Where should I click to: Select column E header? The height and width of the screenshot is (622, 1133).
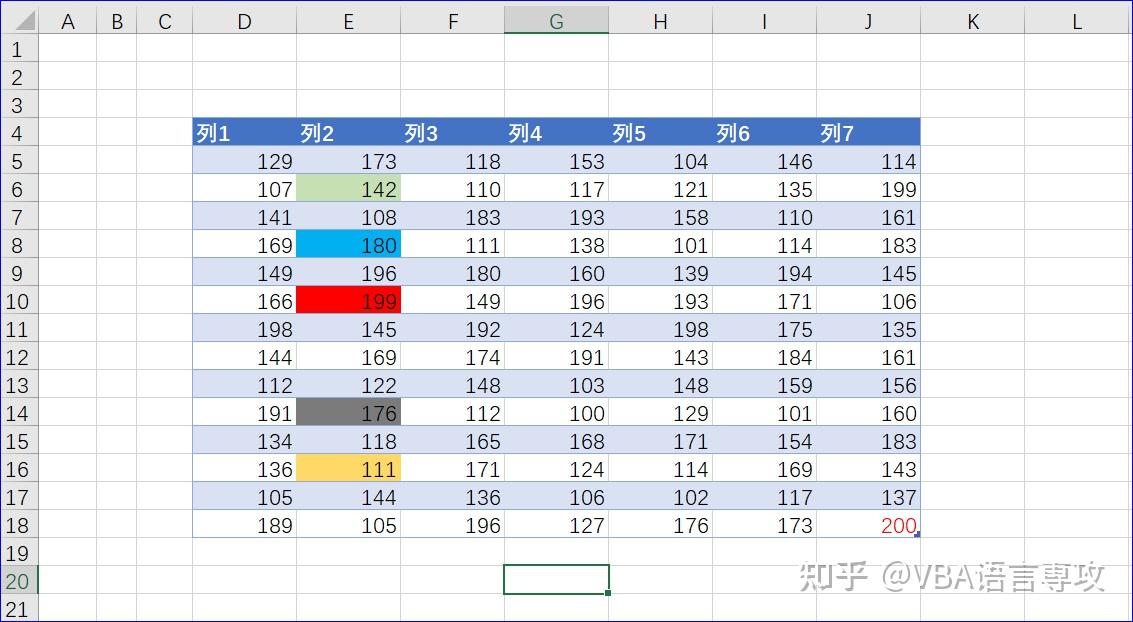coord(348,21)
